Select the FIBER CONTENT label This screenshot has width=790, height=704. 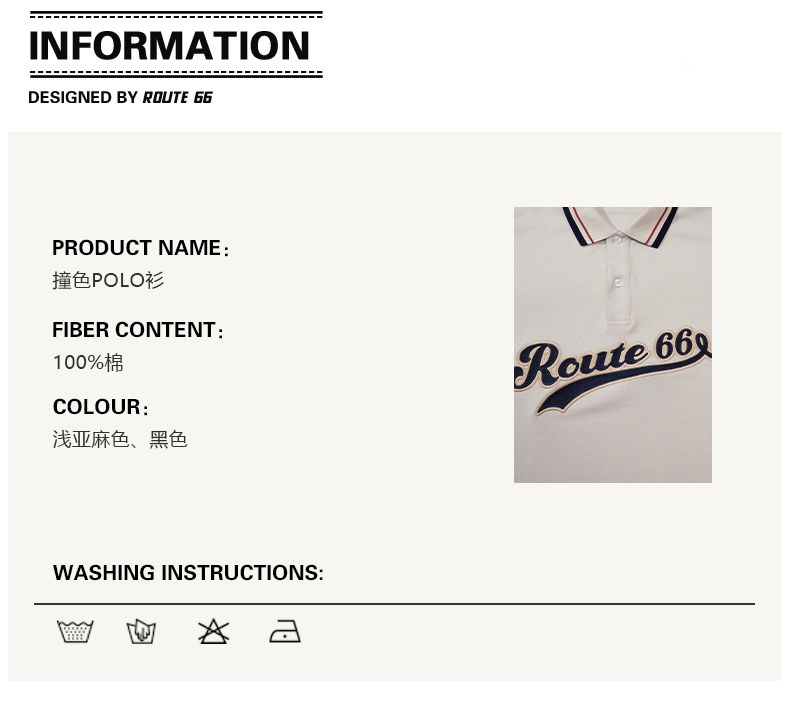(134, 330)
